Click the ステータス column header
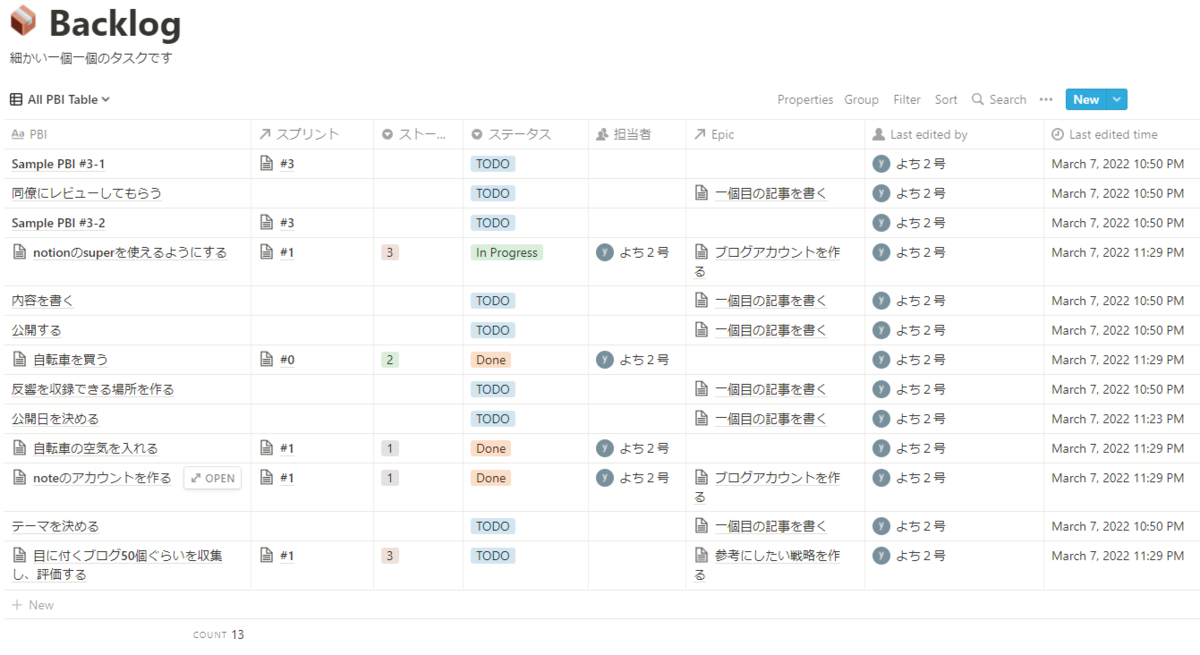 (525, 134)
